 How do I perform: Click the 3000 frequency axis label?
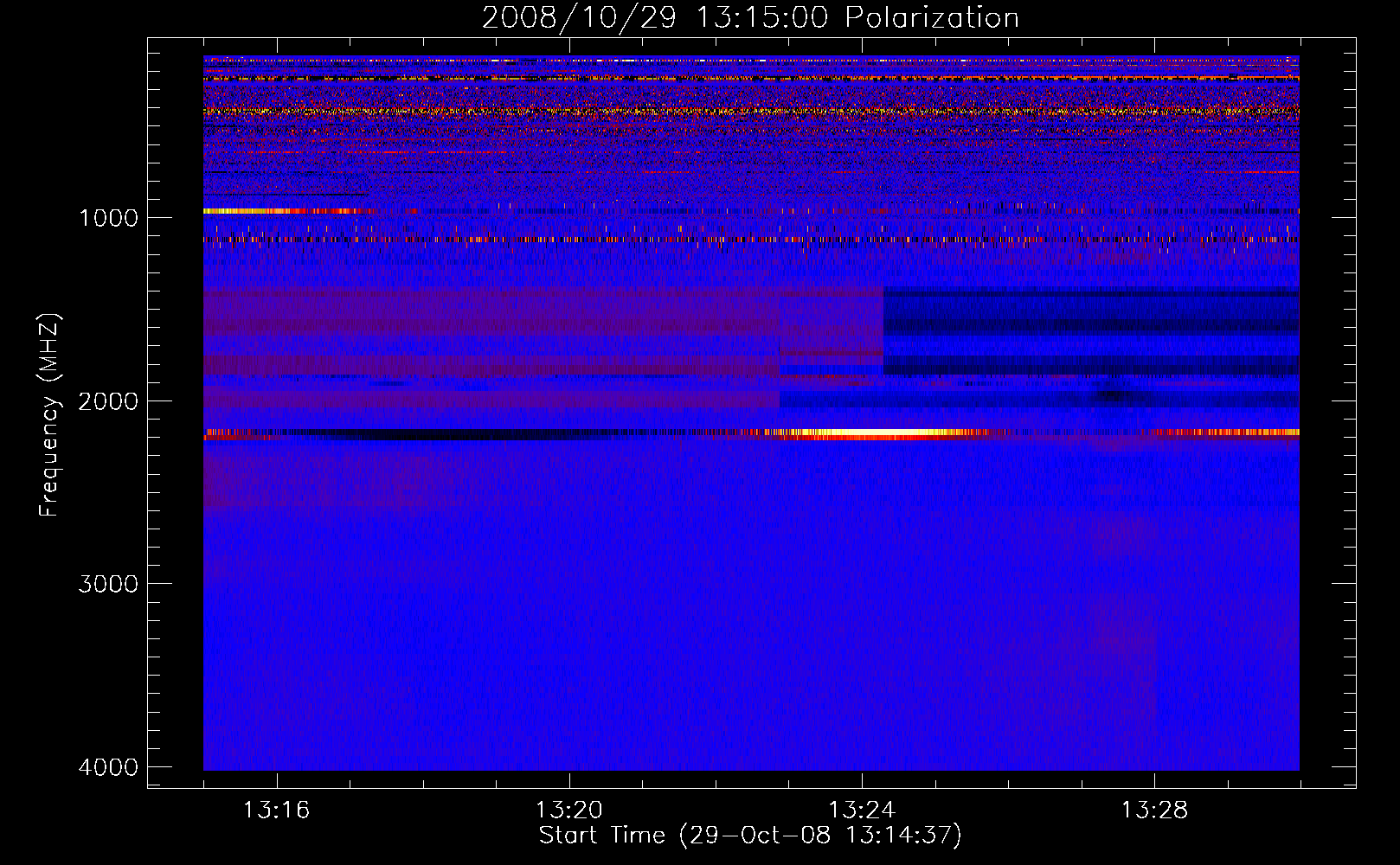(x=108, y=584)
